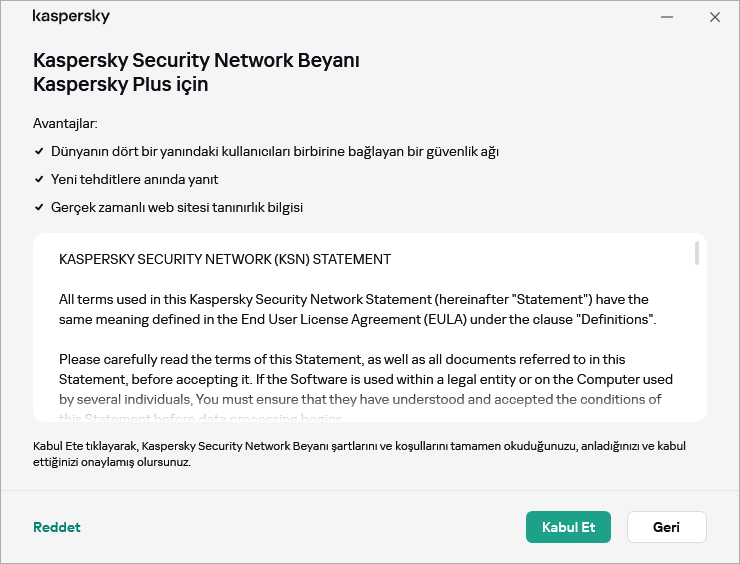
Task: Click the 'All terms used in this' paragraph
Action: (355, 309)
